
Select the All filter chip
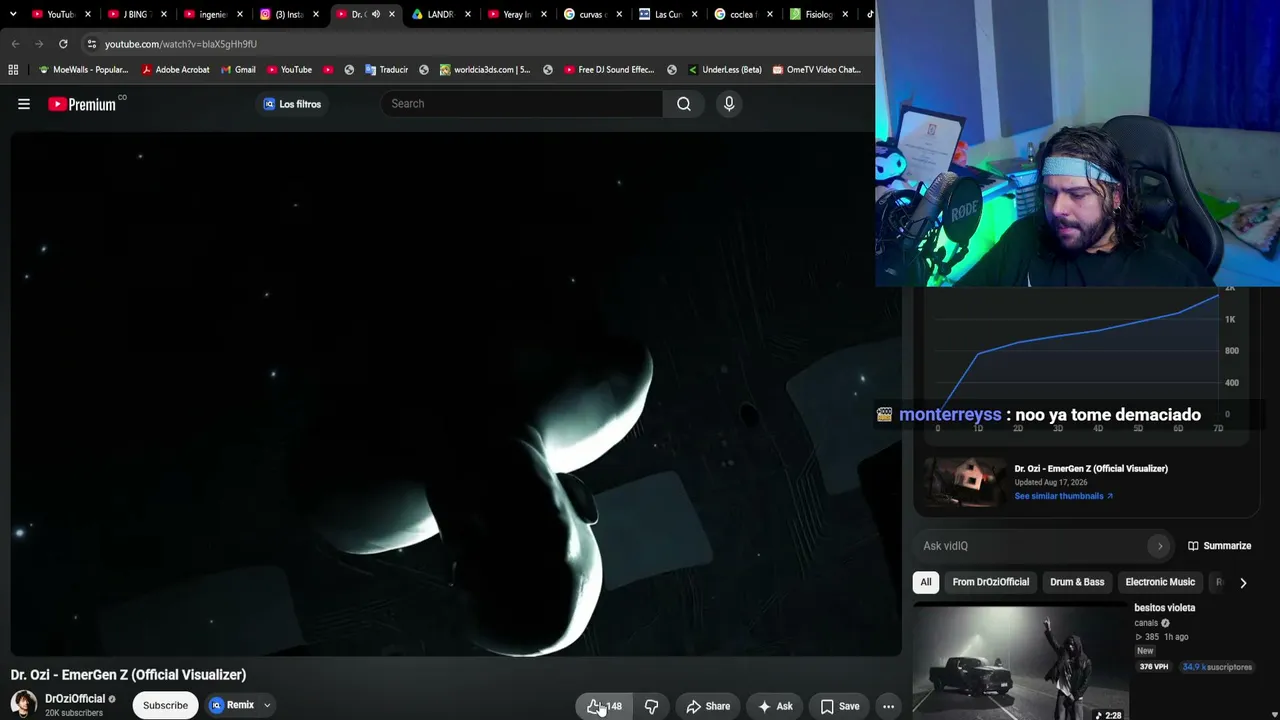click(926, 582)
